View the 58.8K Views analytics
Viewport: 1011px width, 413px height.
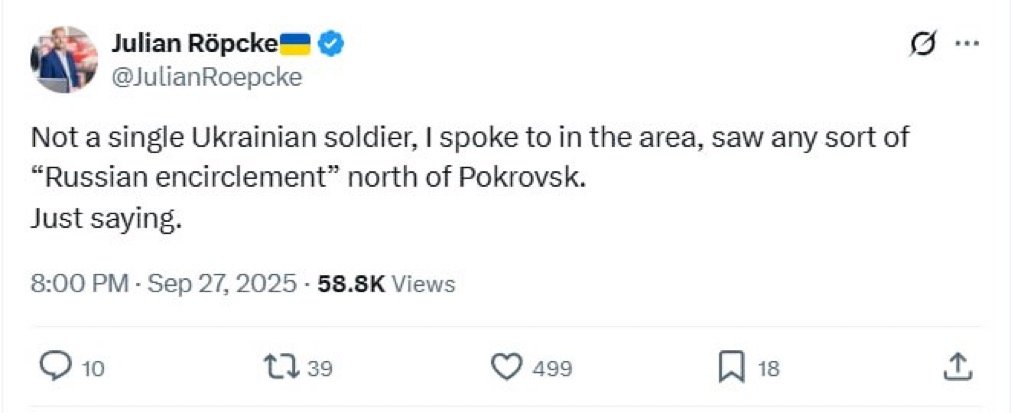coord(386,284)
